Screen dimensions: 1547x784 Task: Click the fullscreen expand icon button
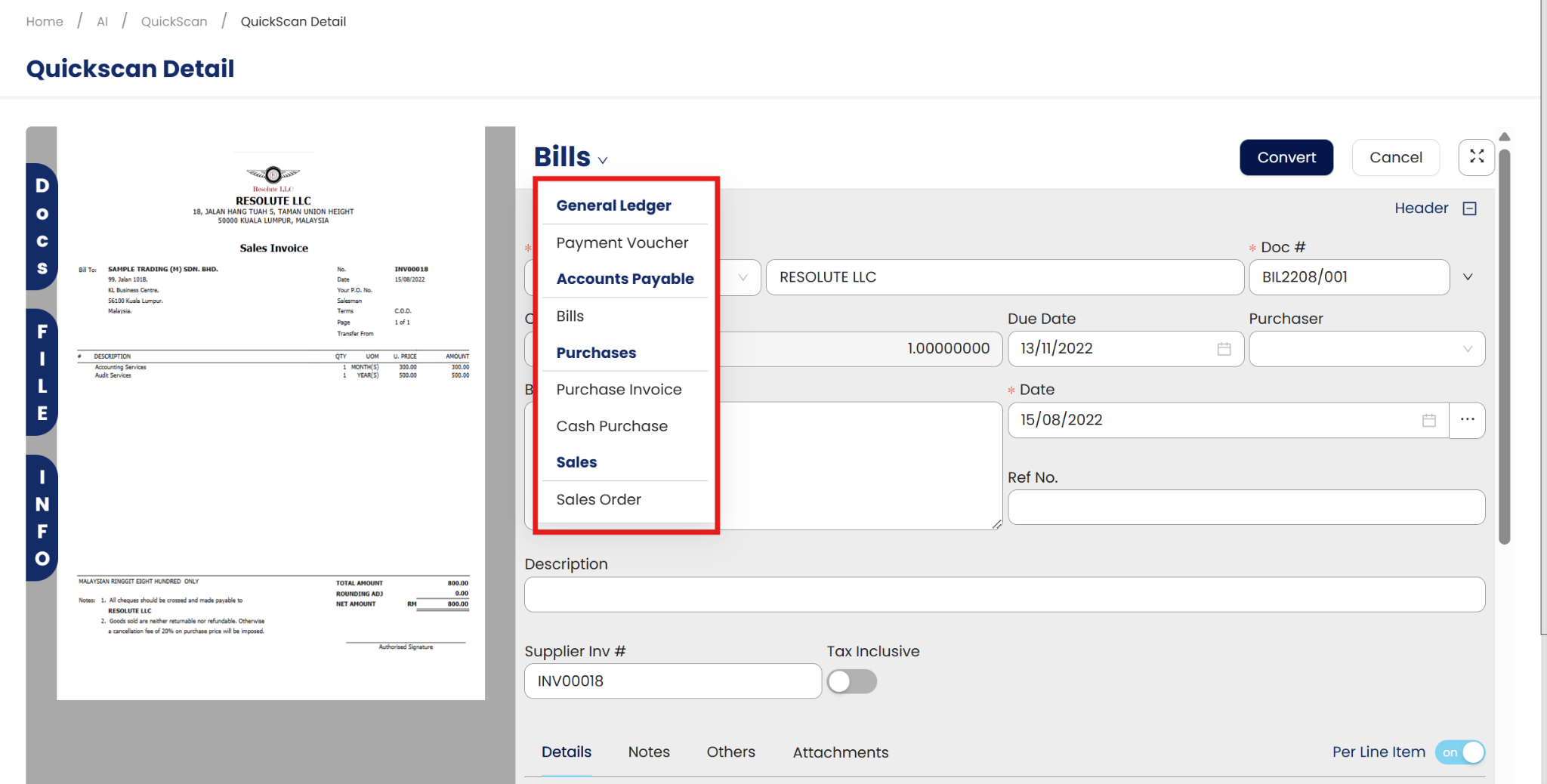click(1477, 157)
